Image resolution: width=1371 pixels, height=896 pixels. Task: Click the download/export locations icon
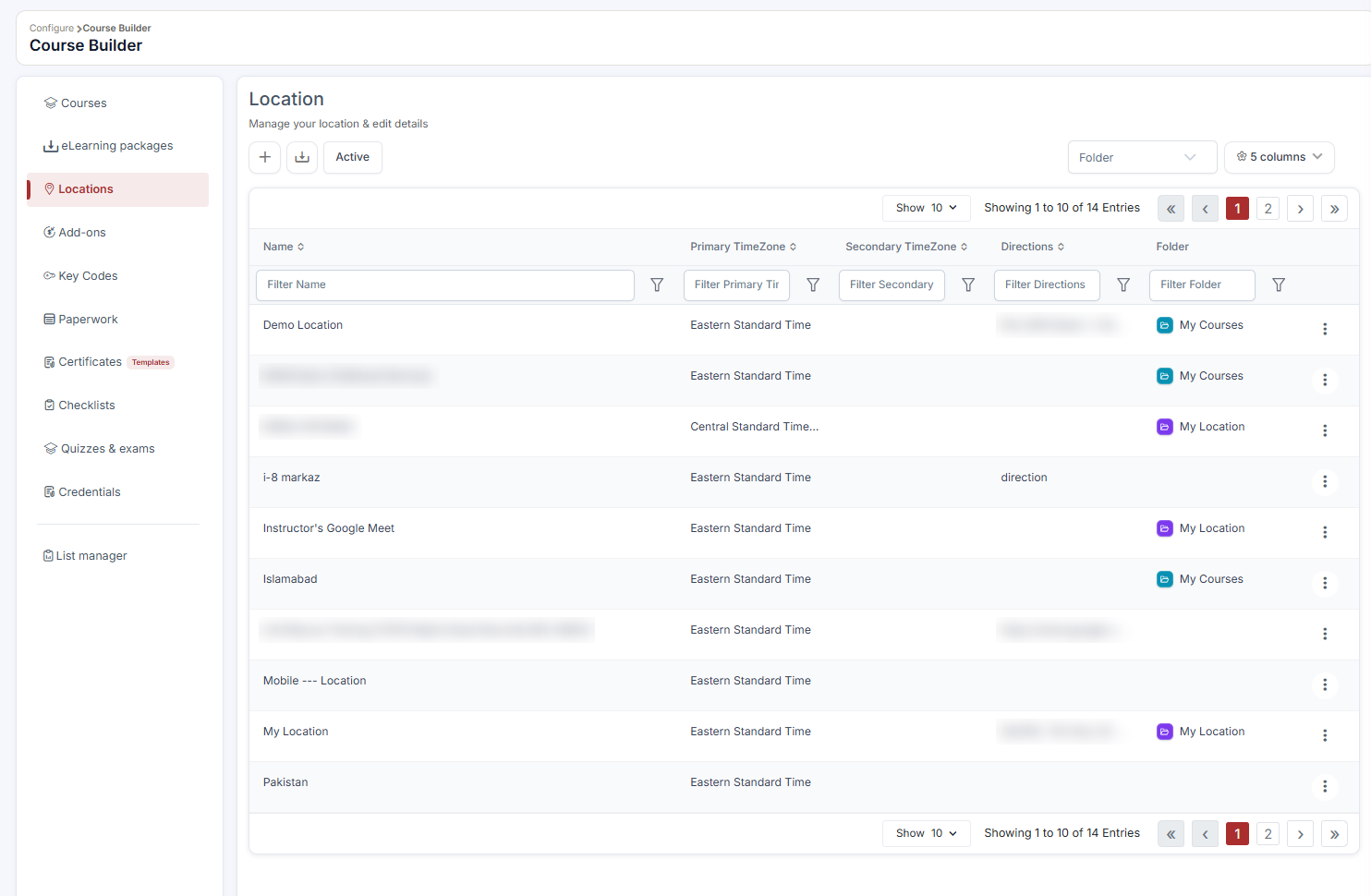click(x=302, y=157)
